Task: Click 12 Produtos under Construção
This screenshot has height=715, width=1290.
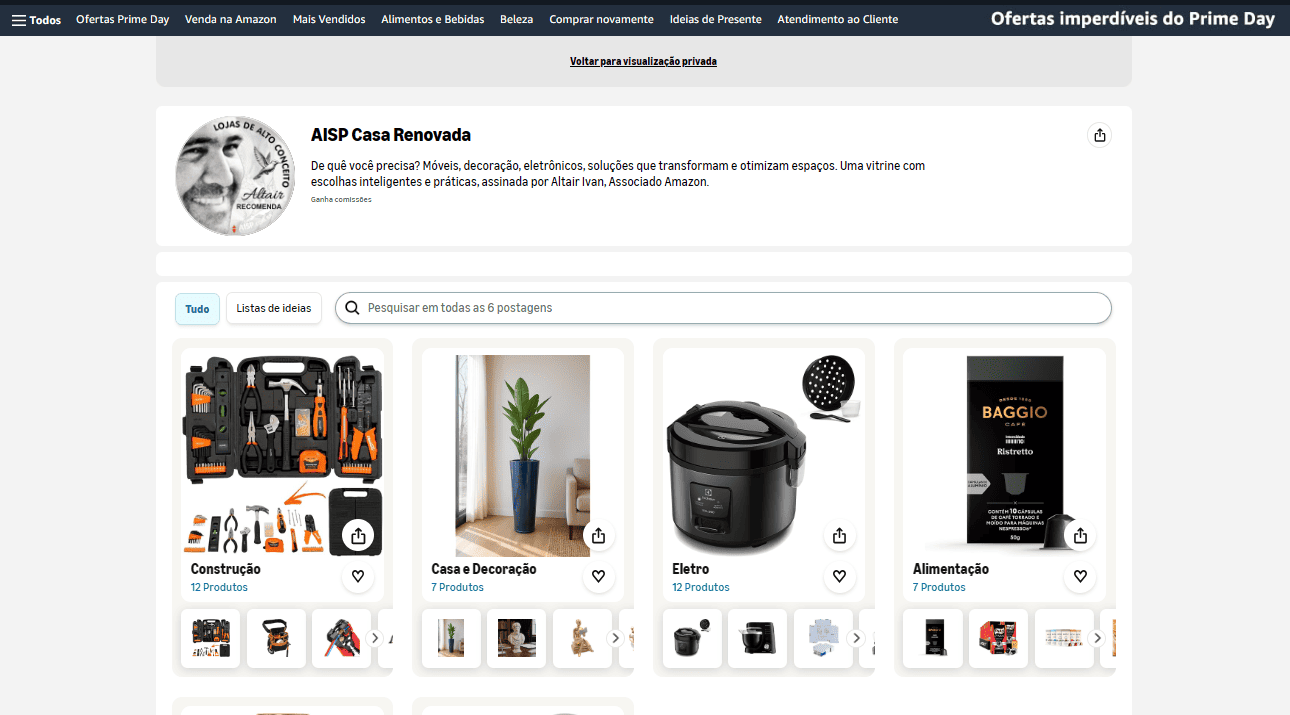Action: click(x=219, y=587)
